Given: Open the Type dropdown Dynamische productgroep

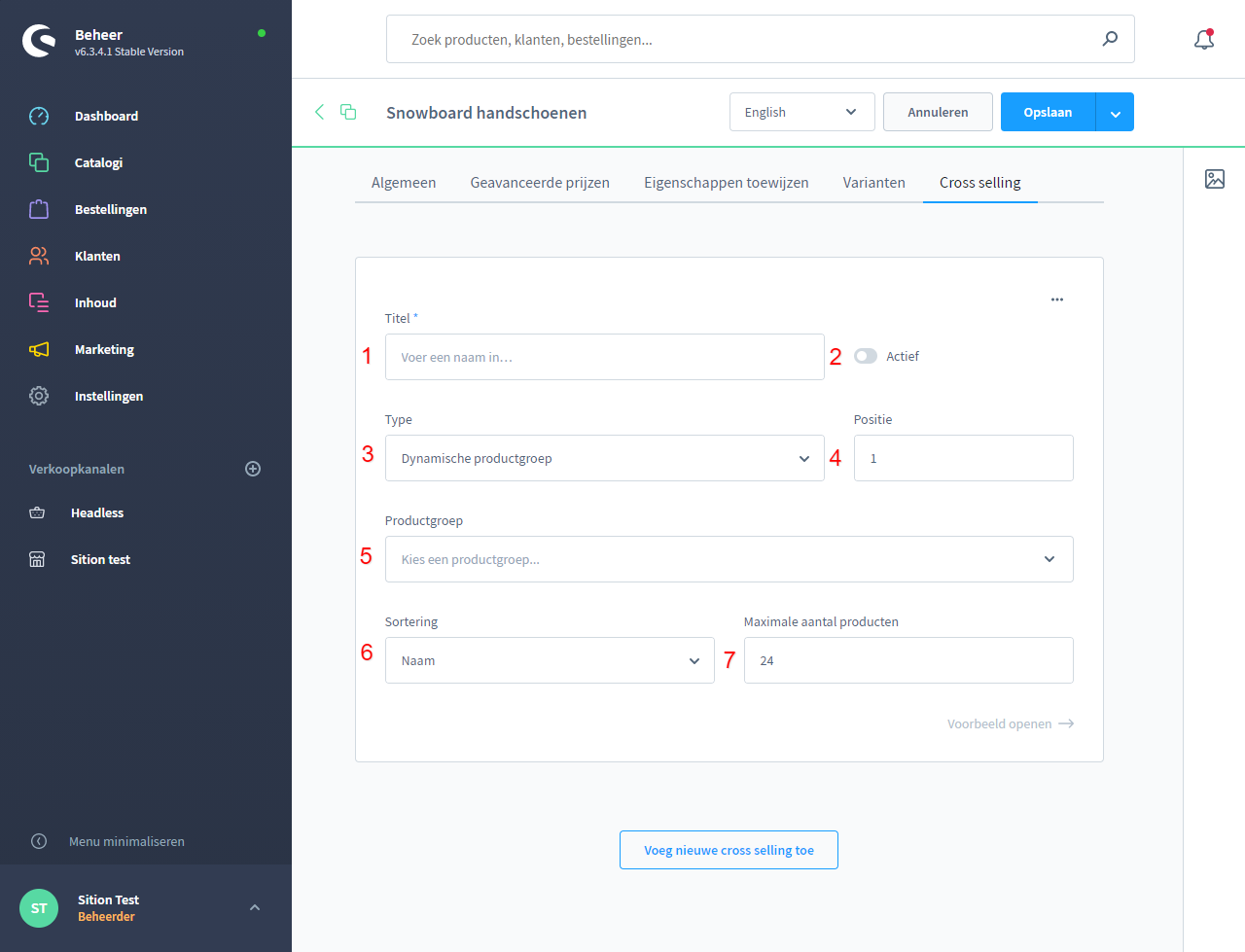Looking at the screenshot, I should click(604, 458).
